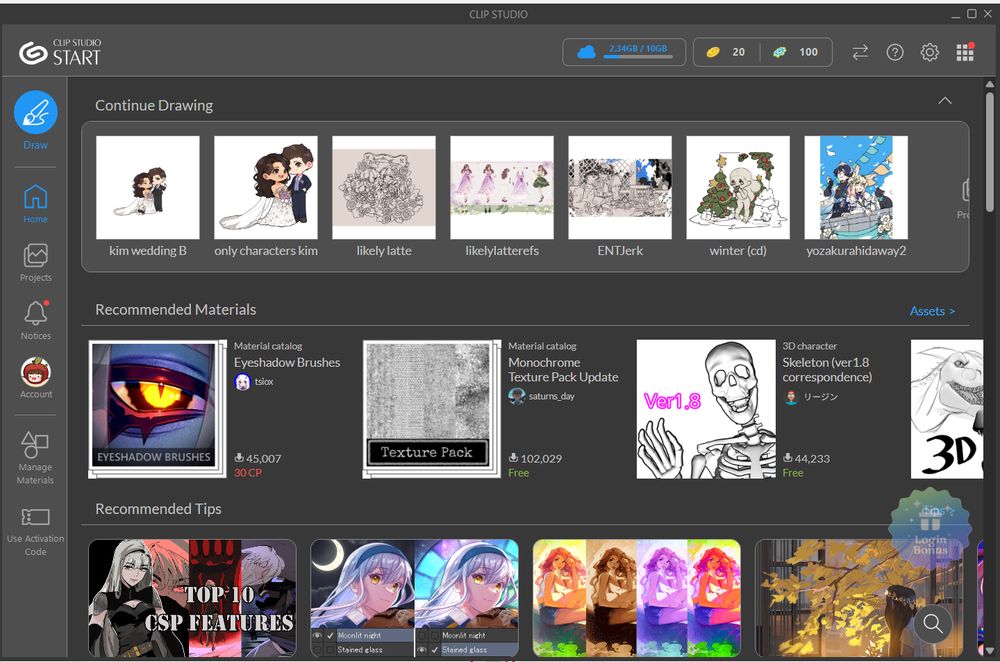Collapse the Continue Drawing section
The image size is (1000, 662).
click(x=945, y=101)
